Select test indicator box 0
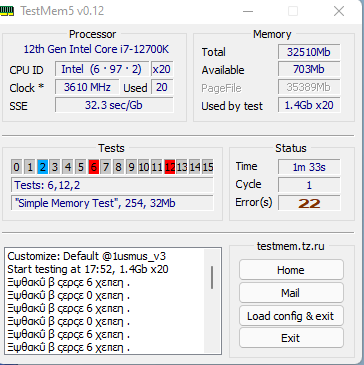Image resolution: width=364 pixels, height=365 pixels. coord(17,167)
